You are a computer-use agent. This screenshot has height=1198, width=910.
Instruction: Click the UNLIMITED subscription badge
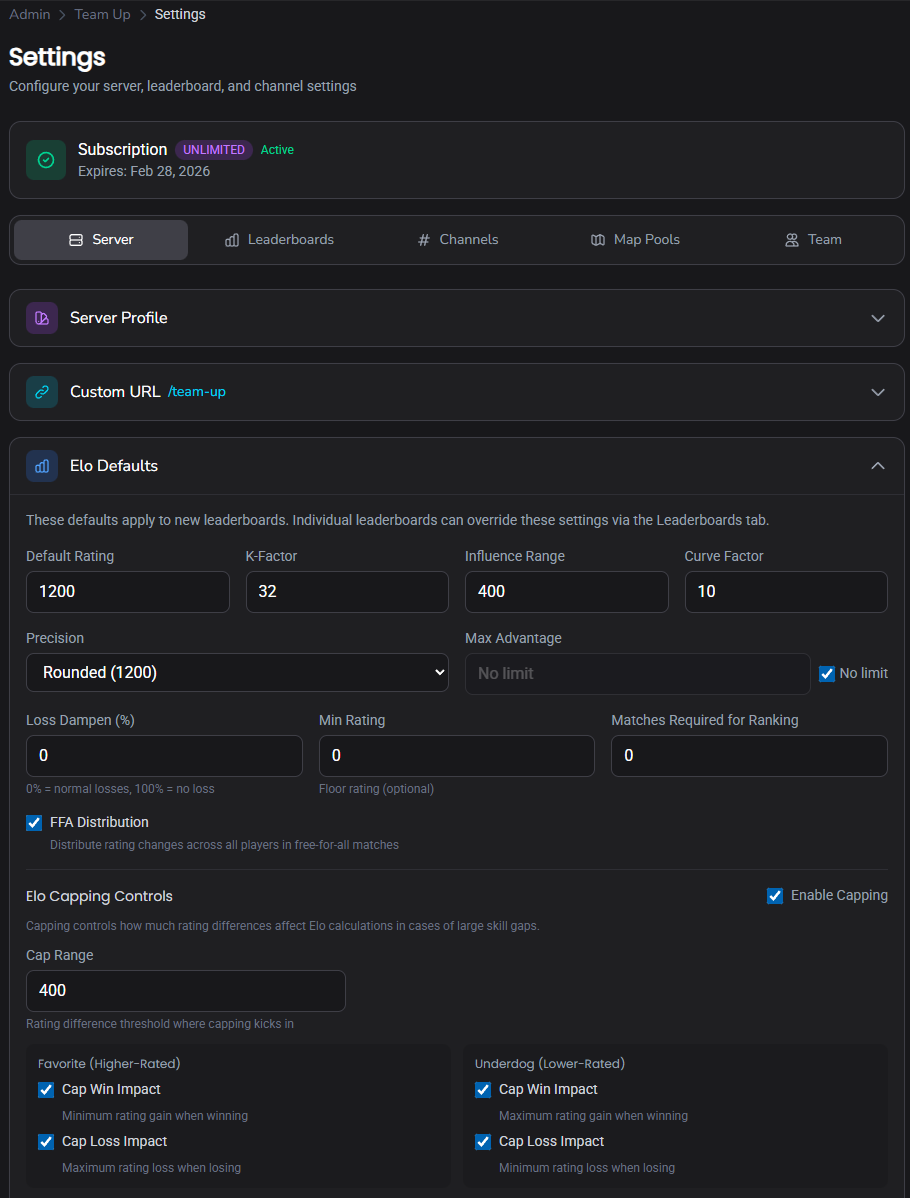click(x=214, y=150)
